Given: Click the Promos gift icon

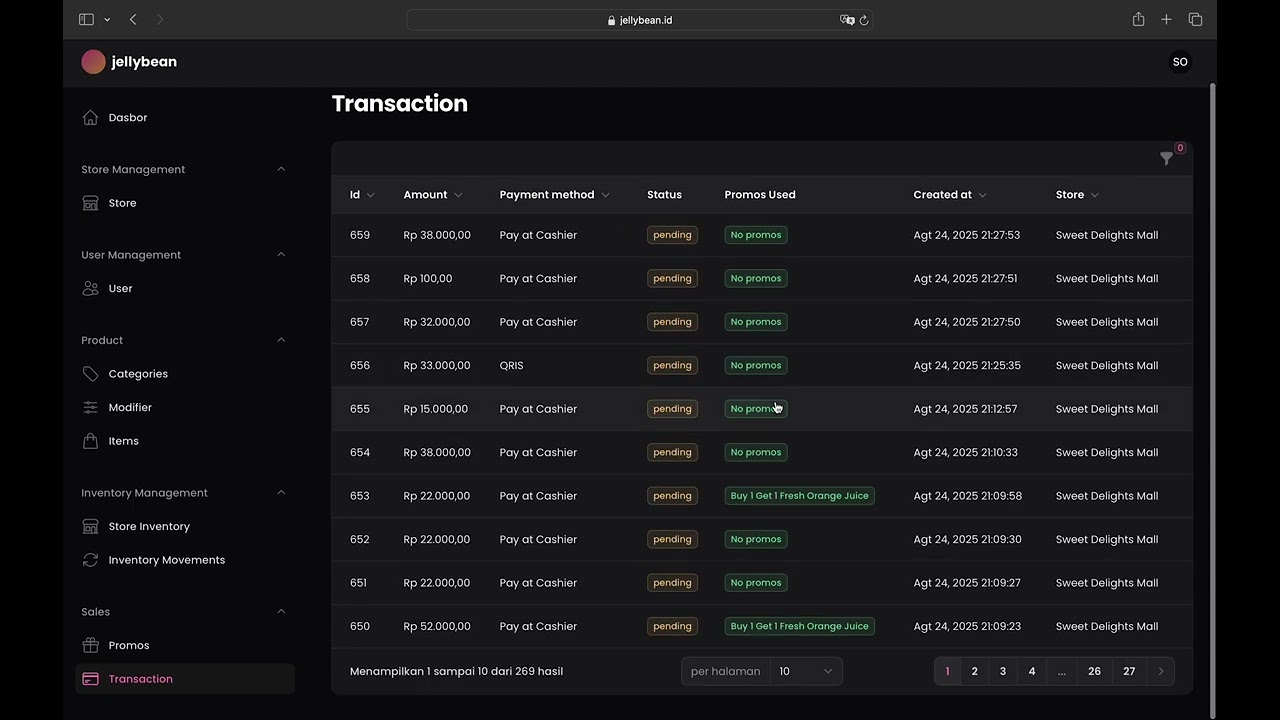Looking at the screenshot, I should 91,645.
